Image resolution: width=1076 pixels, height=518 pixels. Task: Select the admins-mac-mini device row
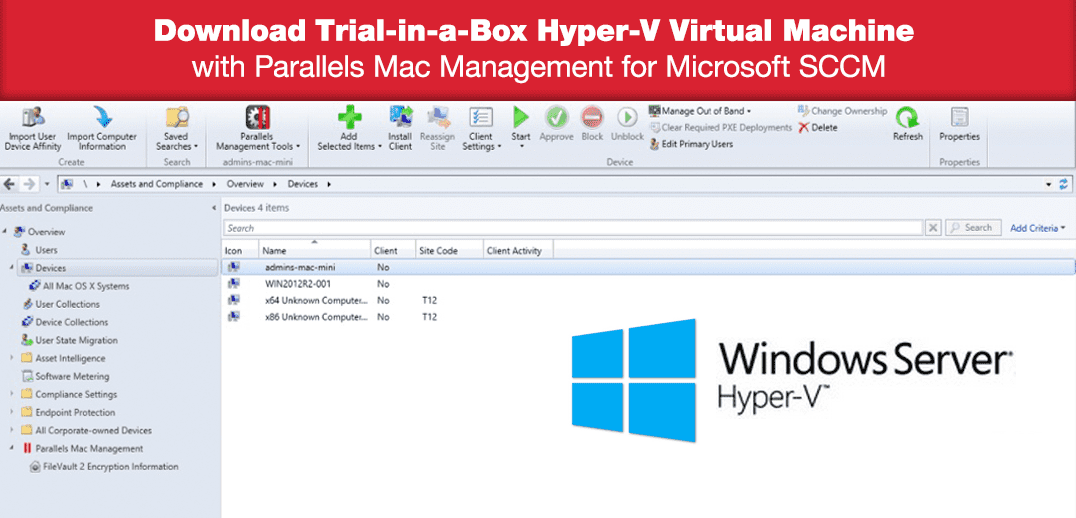(x=648, y=267)
